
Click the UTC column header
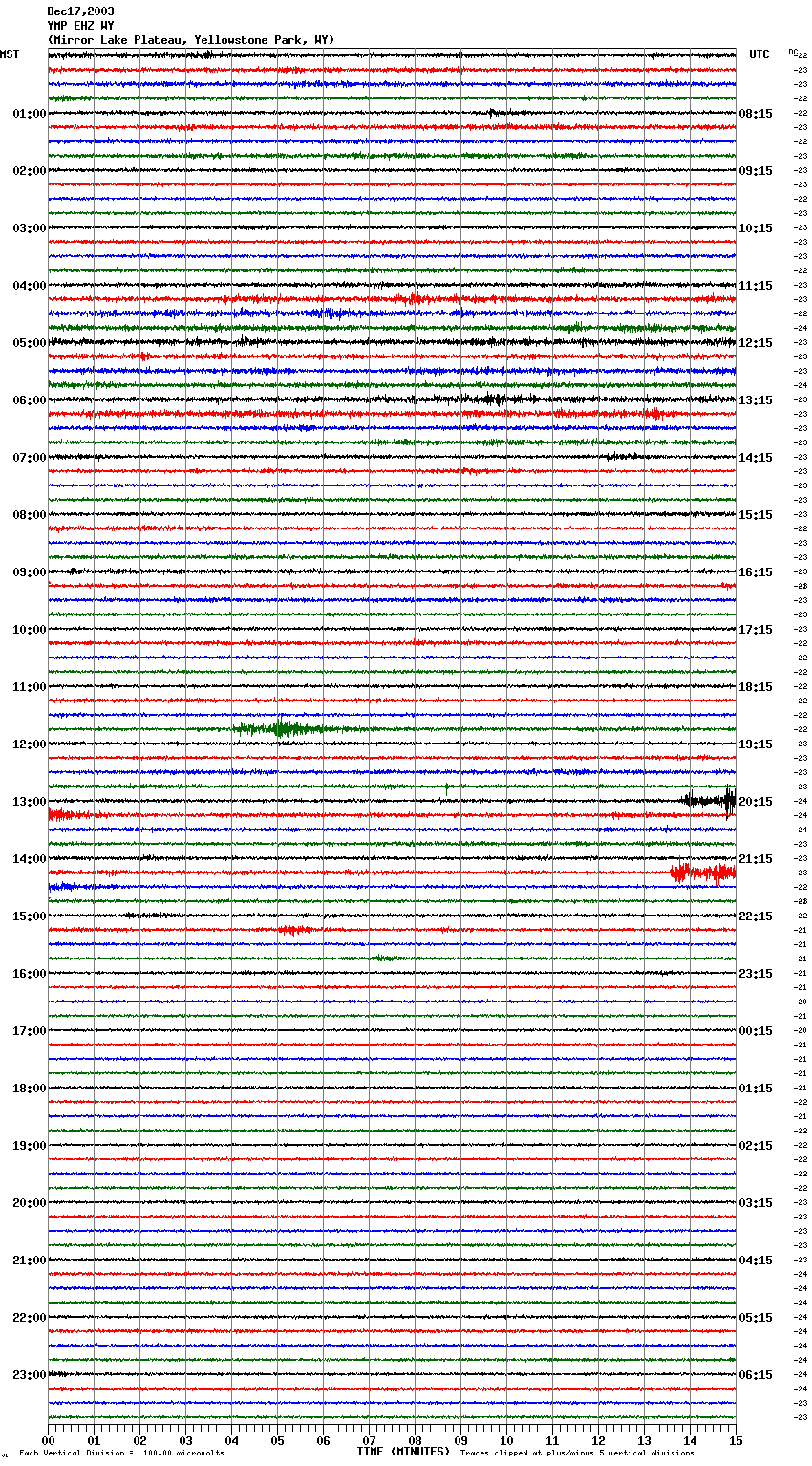pos(759,54)
